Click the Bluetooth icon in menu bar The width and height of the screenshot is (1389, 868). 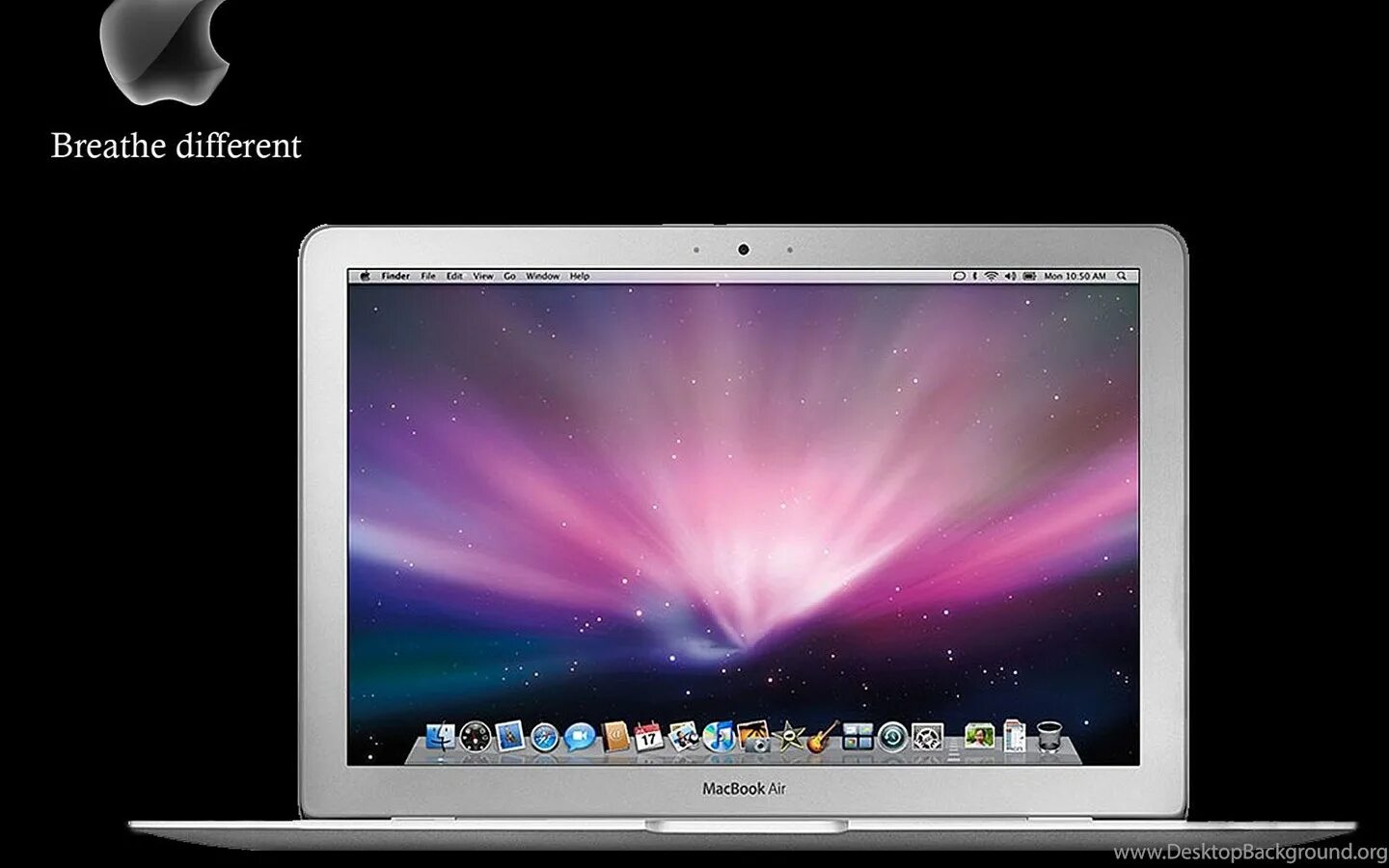pyautogui.click(x=975, y=276)
